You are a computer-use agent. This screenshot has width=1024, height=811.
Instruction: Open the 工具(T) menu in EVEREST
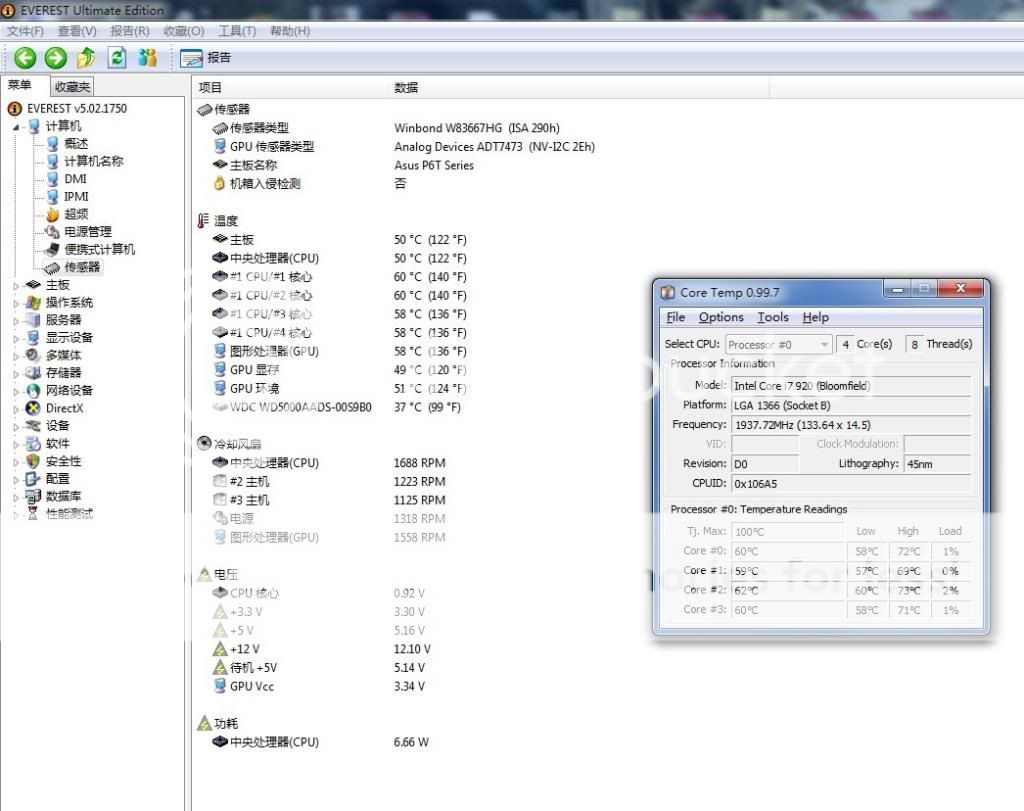(237, 31)
